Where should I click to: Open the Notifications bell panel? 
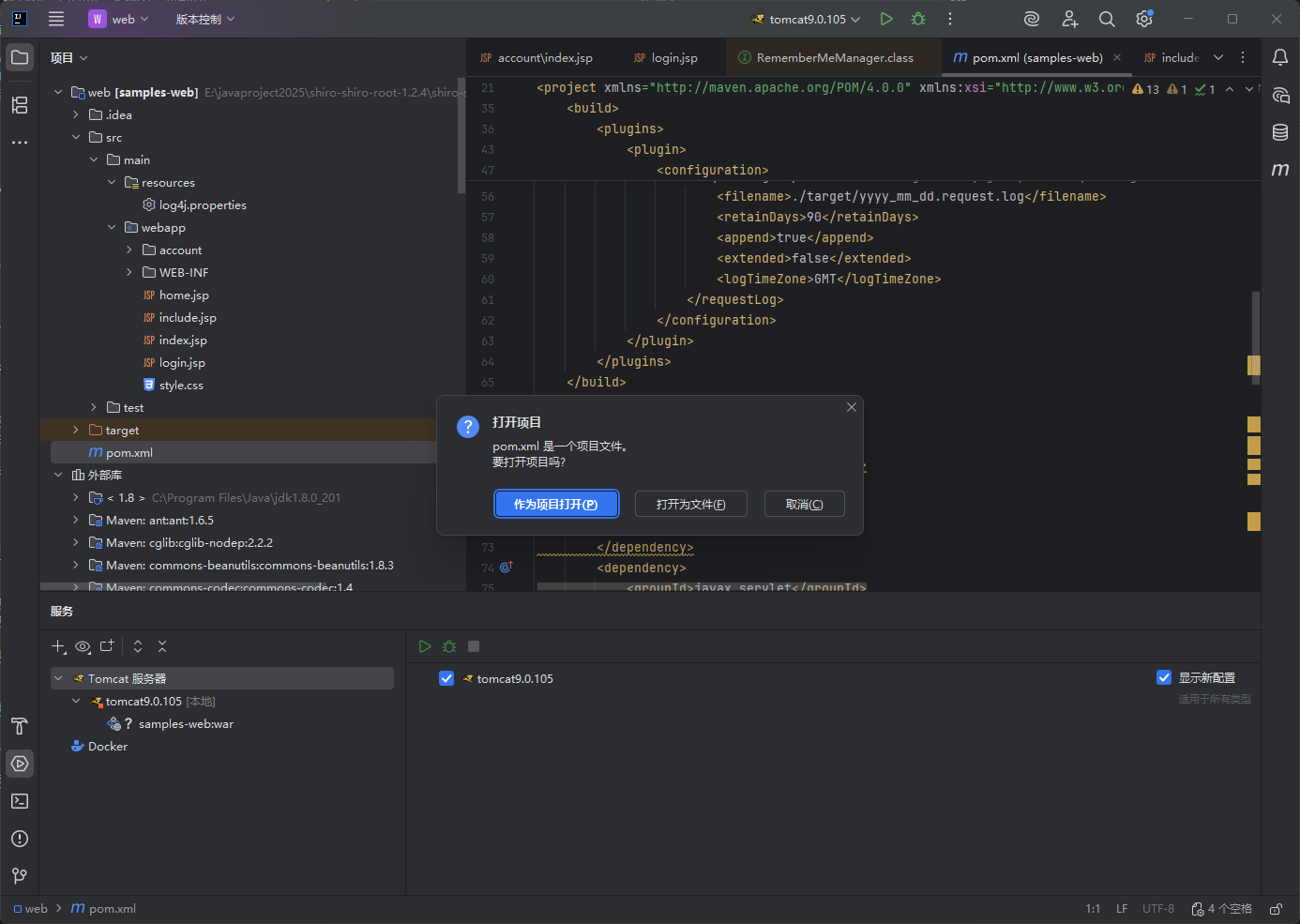tap(1280, 57)
